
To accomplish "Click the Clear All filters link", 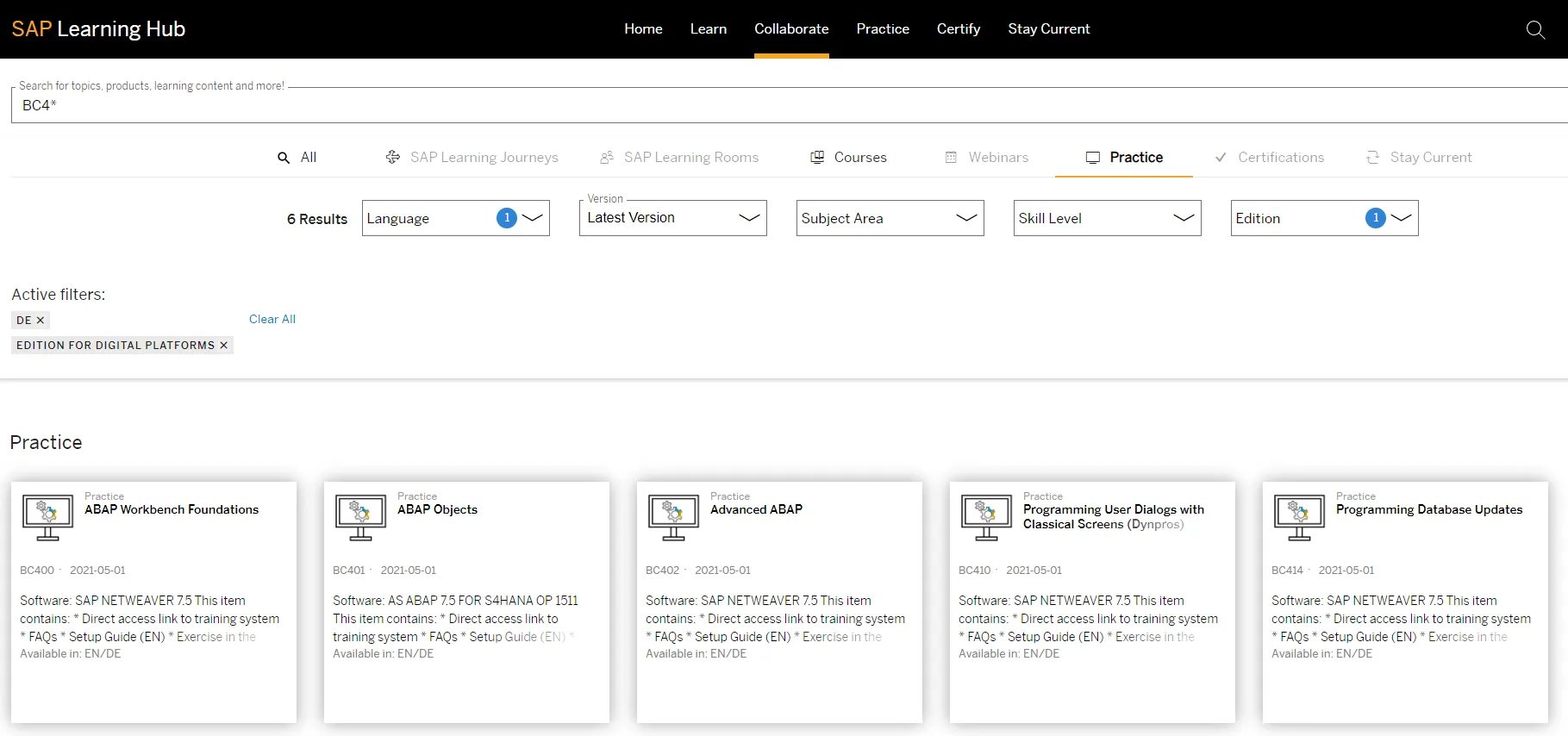I will tap(272, 319).
